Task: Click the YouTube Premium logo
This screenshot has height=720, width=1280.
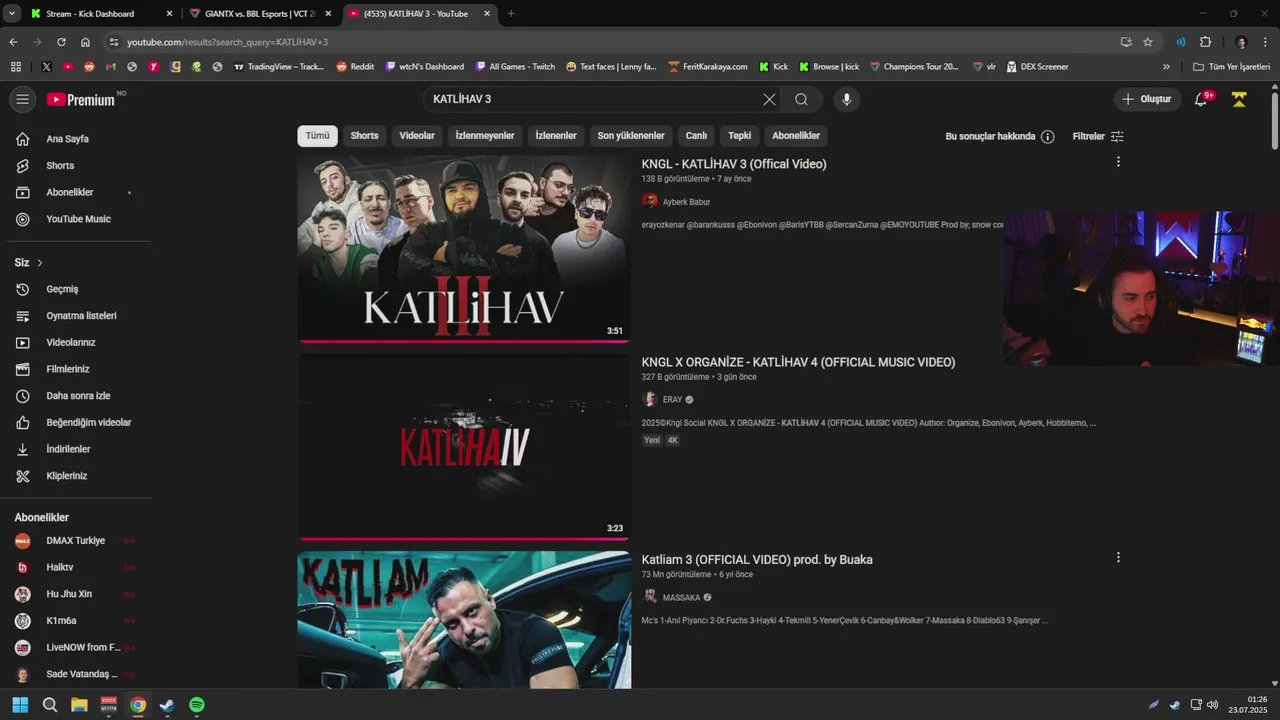Action: point(81,99)
